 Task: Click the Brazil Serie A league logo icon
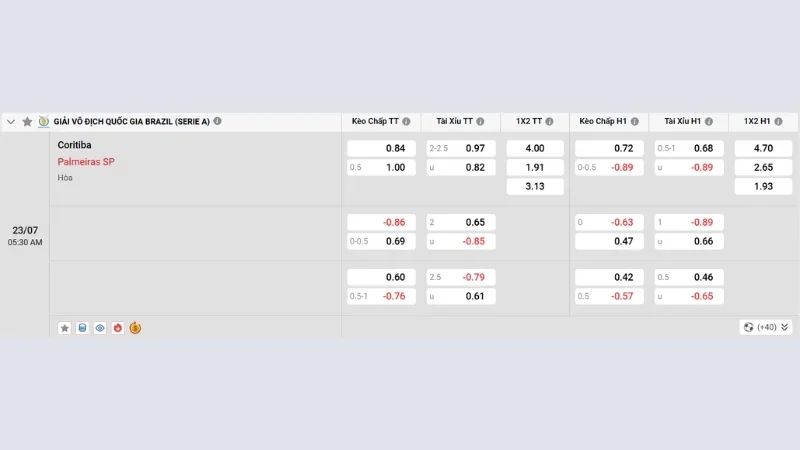(44, 121)
